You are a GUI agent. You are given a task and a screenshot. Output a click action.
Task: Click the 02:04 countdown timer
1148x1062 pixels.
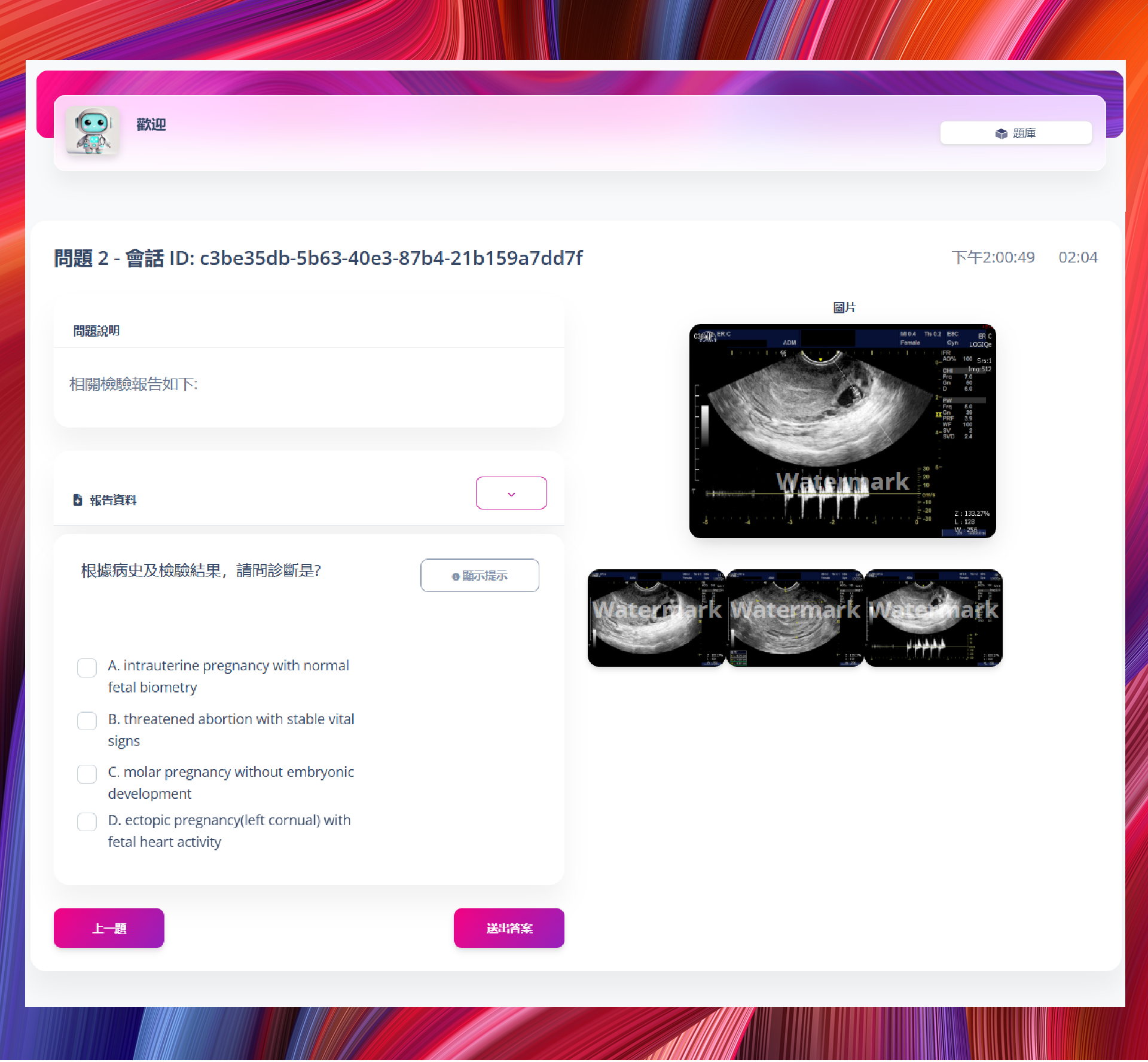tap(1077, 258)
